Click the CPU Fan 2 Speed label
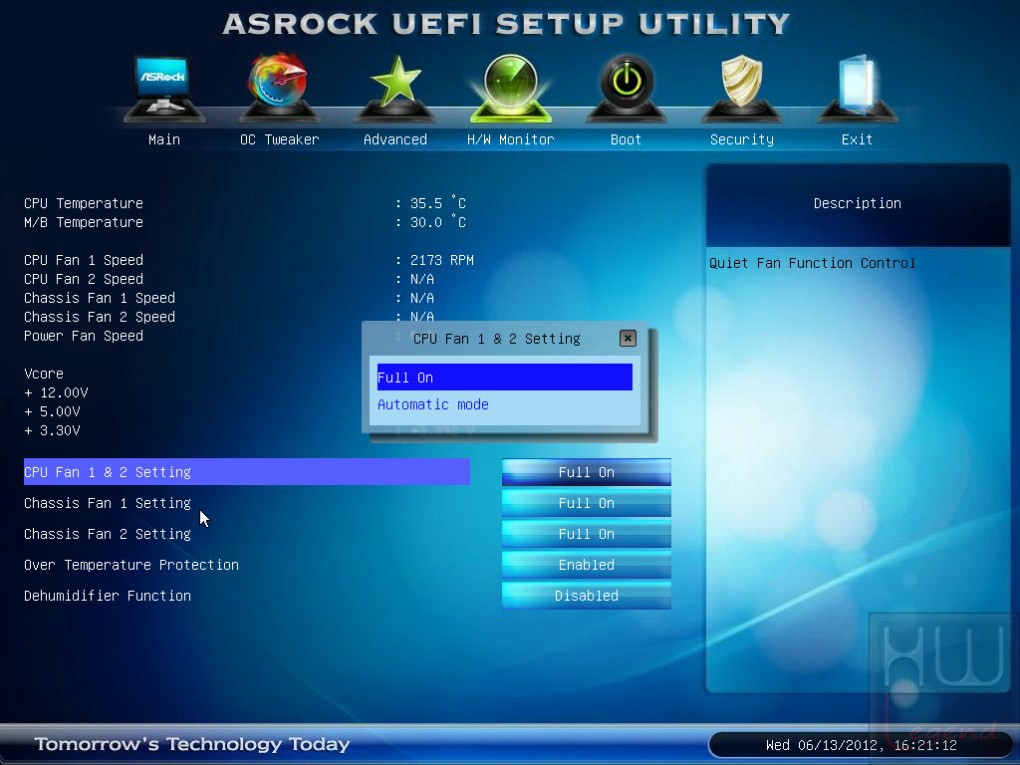Image resolution: width=1020 pixels, height=765 pixels. [x=83, y=279]
